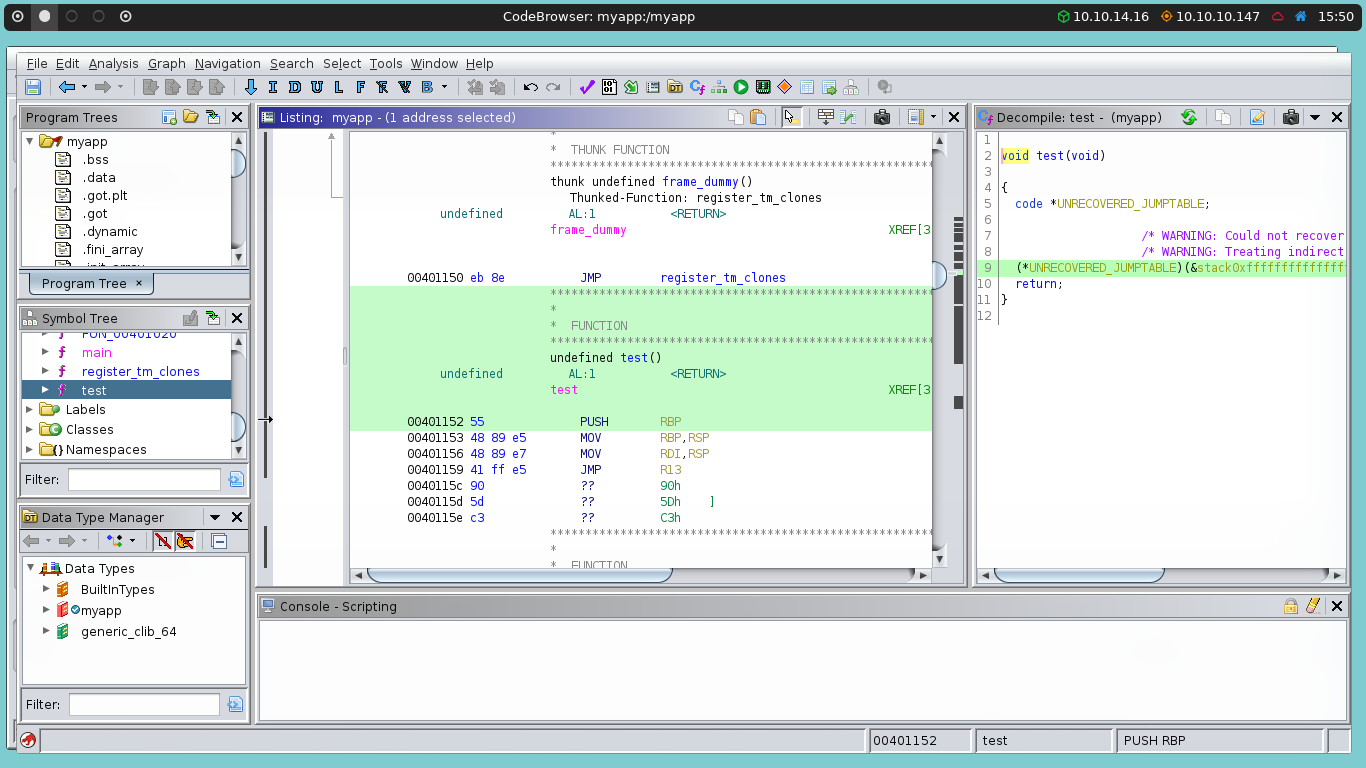The image size is (1366, 768).
Task: Click register_tm_clones in the JMP instruction
Action: tap(722, 278)
